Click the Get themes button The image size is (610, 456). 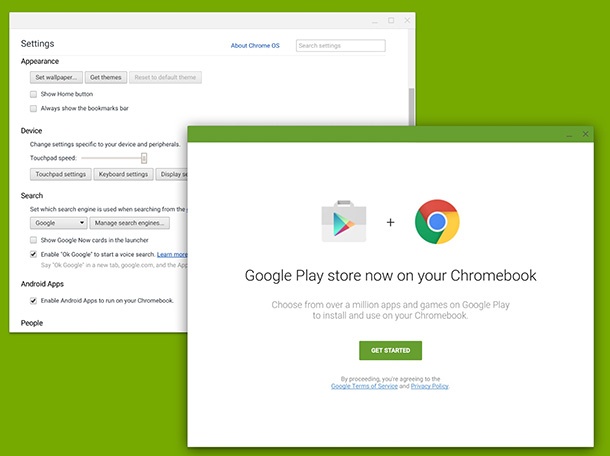click(106, 77)
